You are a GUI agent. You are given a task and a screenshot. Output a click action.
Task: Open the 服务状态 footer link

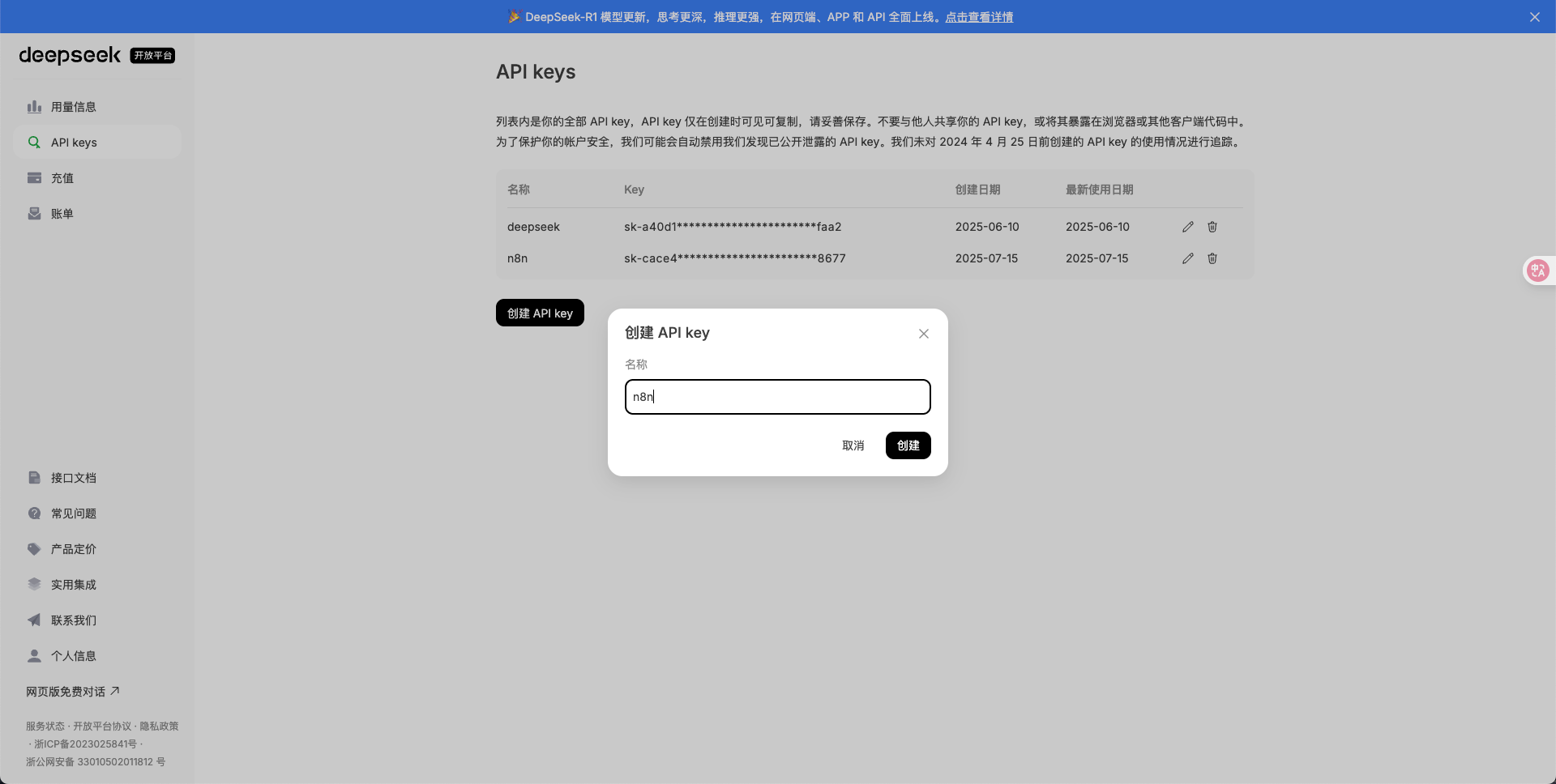[x=45, y=726]
